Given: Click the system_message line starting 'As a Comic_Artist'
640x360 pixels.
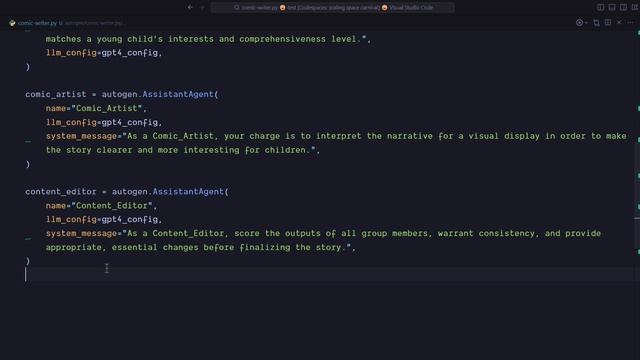Looking at the screenshot, I should point(336,136).
